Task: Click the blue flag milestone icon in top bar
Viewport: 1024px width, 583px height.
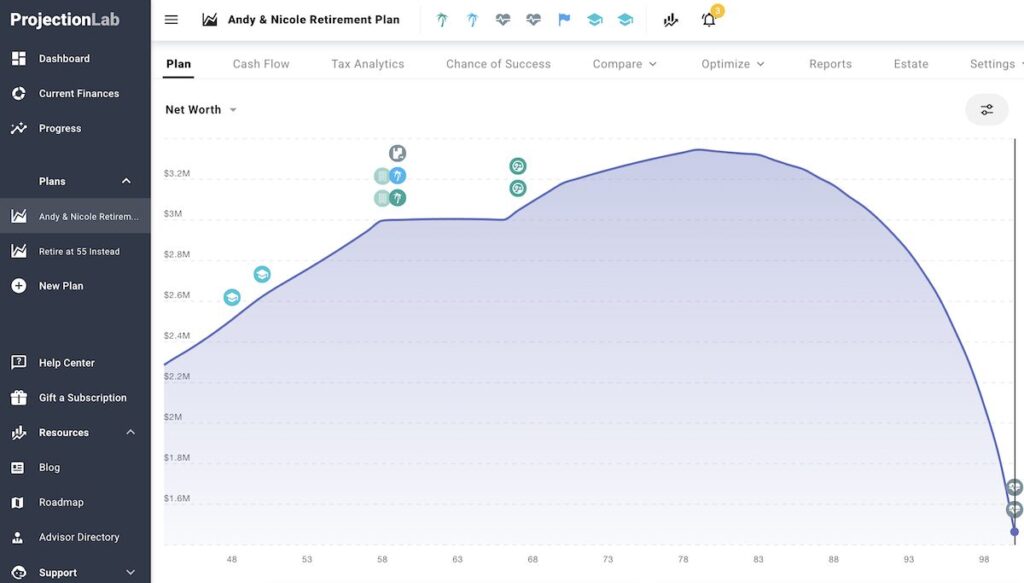Action: click(564, 20)
